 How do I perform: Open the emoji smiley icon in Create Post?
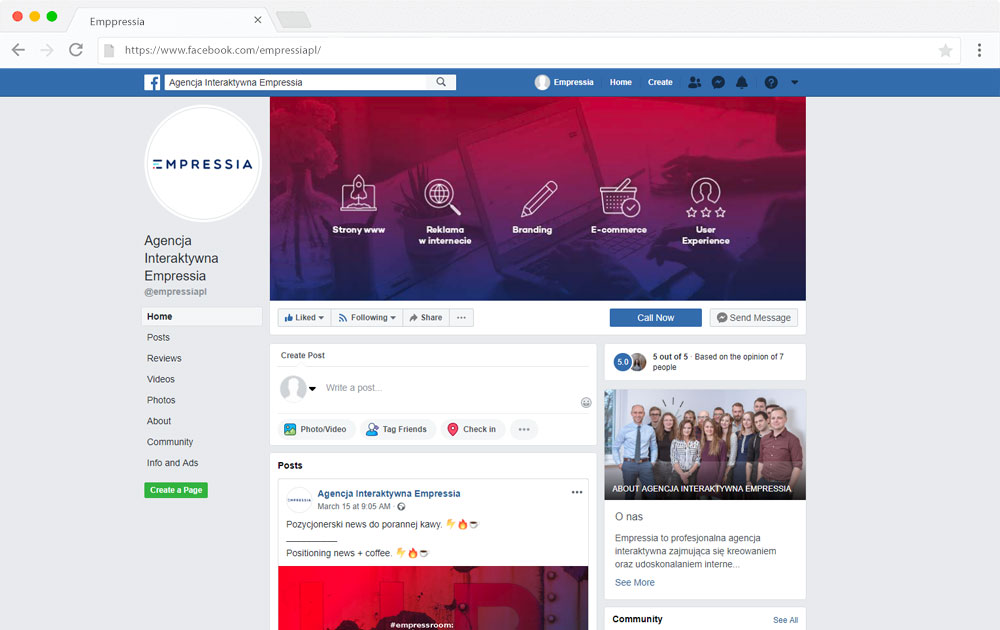click(x=586, y=402)
